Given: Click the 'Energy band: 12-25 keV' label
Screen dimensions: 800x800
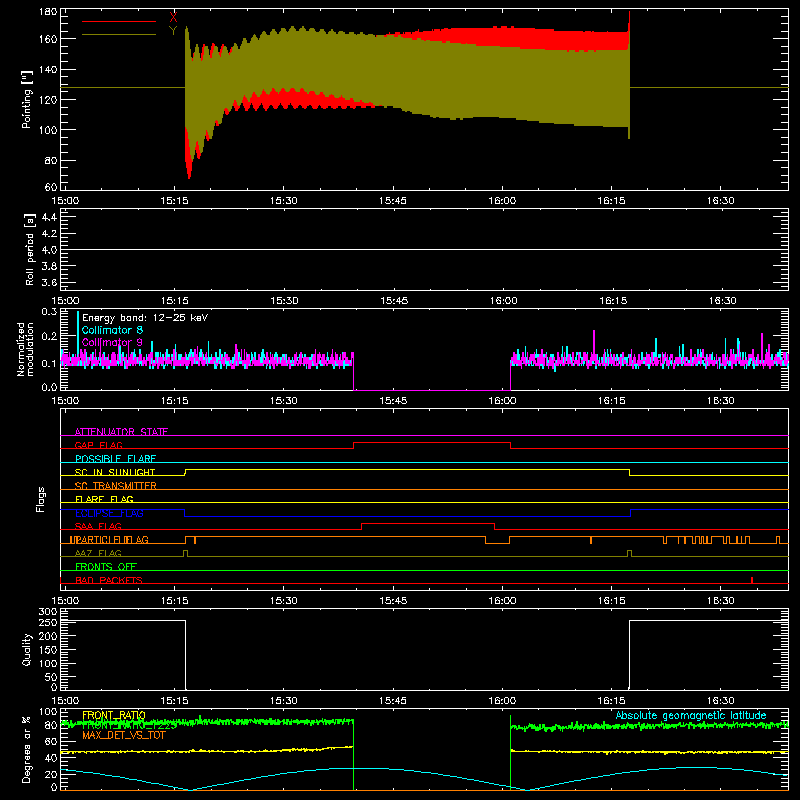Looking at the screenshot, I should coord(145,318).
